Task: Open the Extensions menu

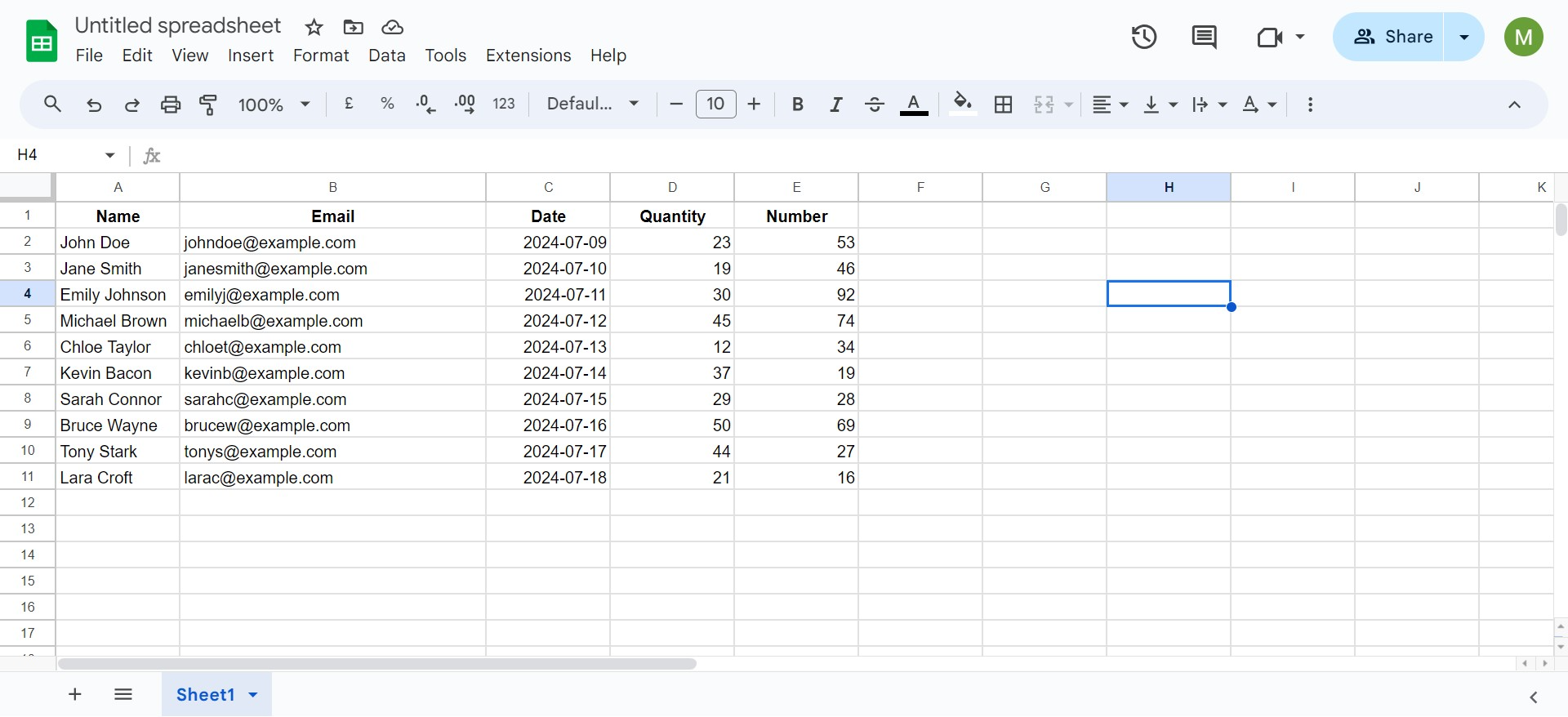Action: (x=528, y=56)
